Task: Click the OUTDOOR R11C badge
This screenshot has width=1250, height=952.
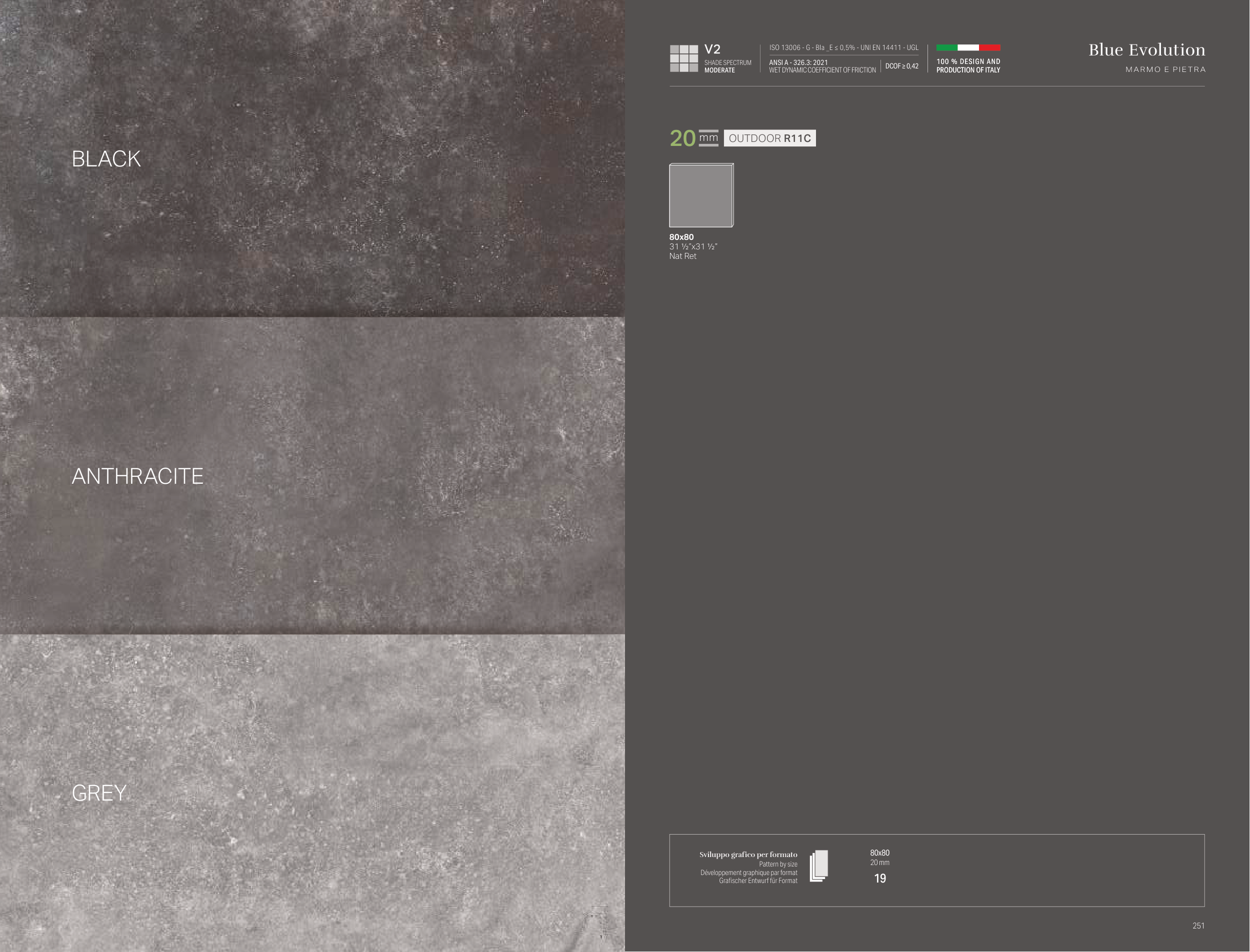Action: pyautogui.click(x=769, y=138)
